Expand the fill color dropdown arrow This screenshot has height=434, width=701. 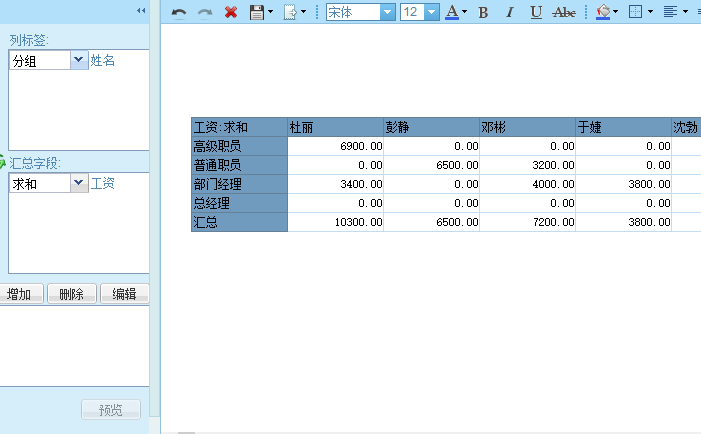pos(616,12)
